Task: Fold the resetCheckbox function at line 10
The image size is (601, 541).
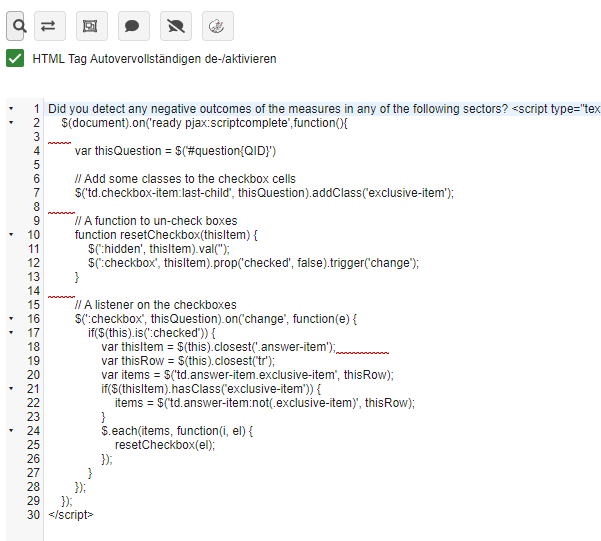Action: (x=10, y=235)
